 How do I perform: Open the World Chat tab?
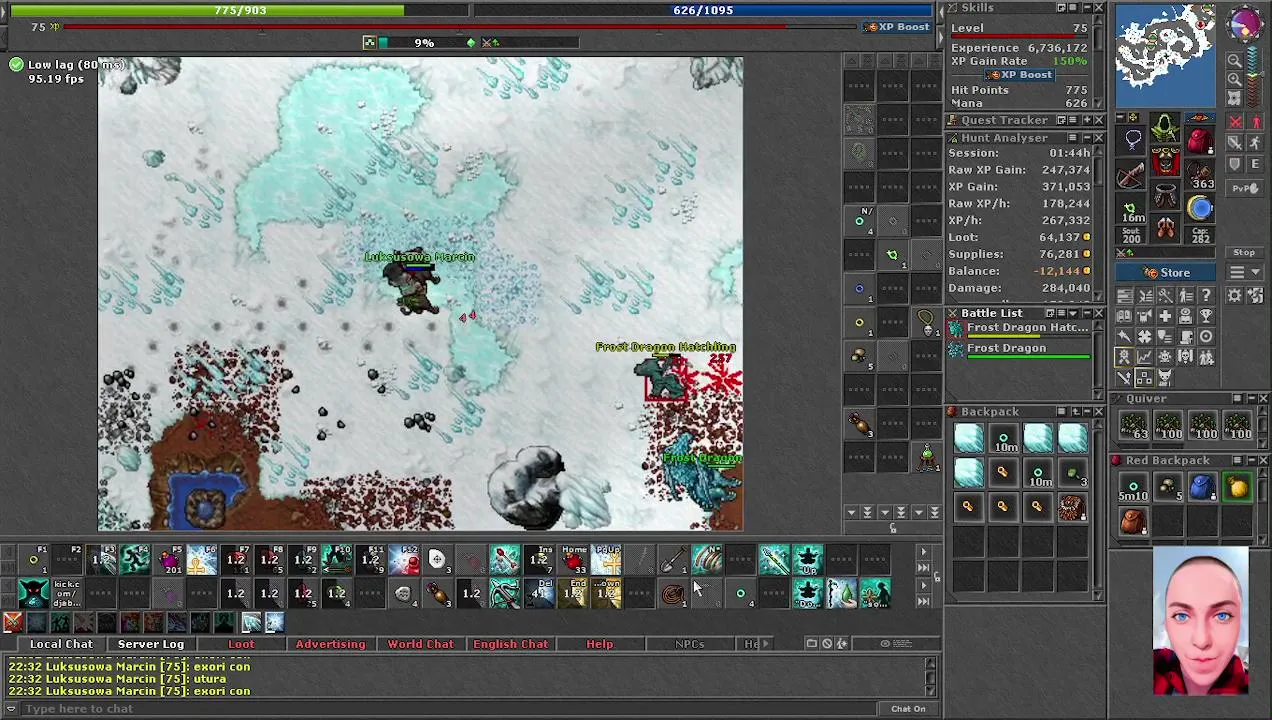pos(420,644)
